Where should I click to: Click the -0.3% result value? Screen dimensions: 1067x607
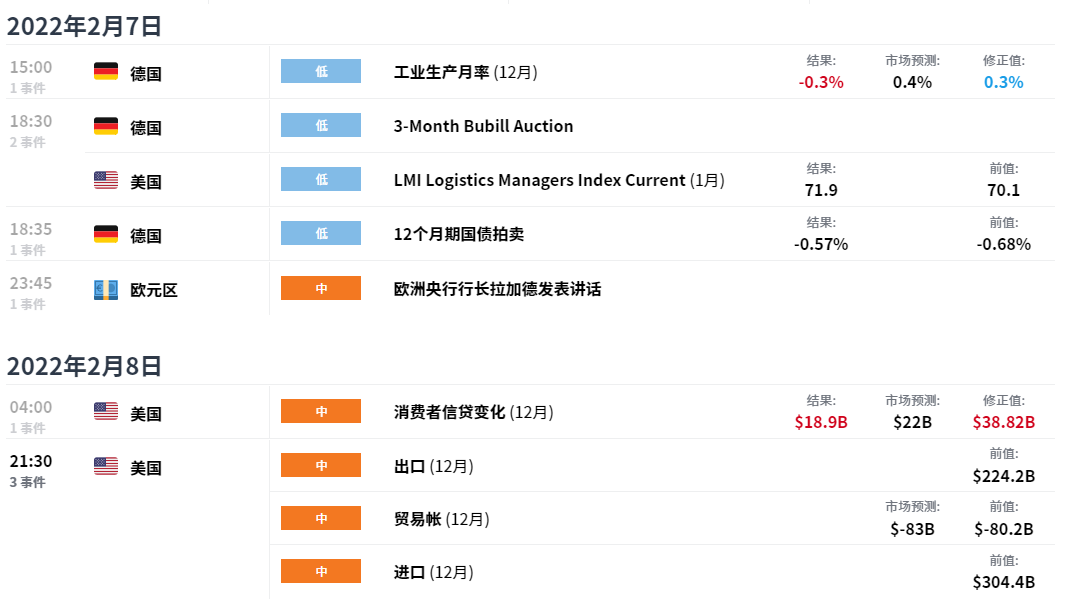(821, 82)
